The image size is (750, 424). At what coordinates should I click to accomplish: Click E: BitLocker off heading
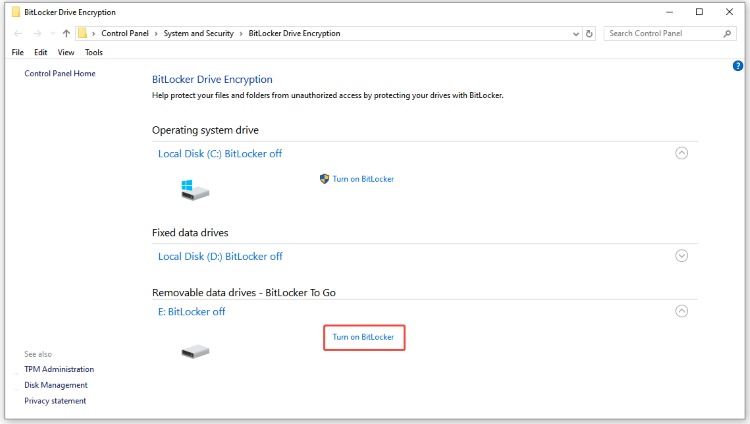click(191, 312)
